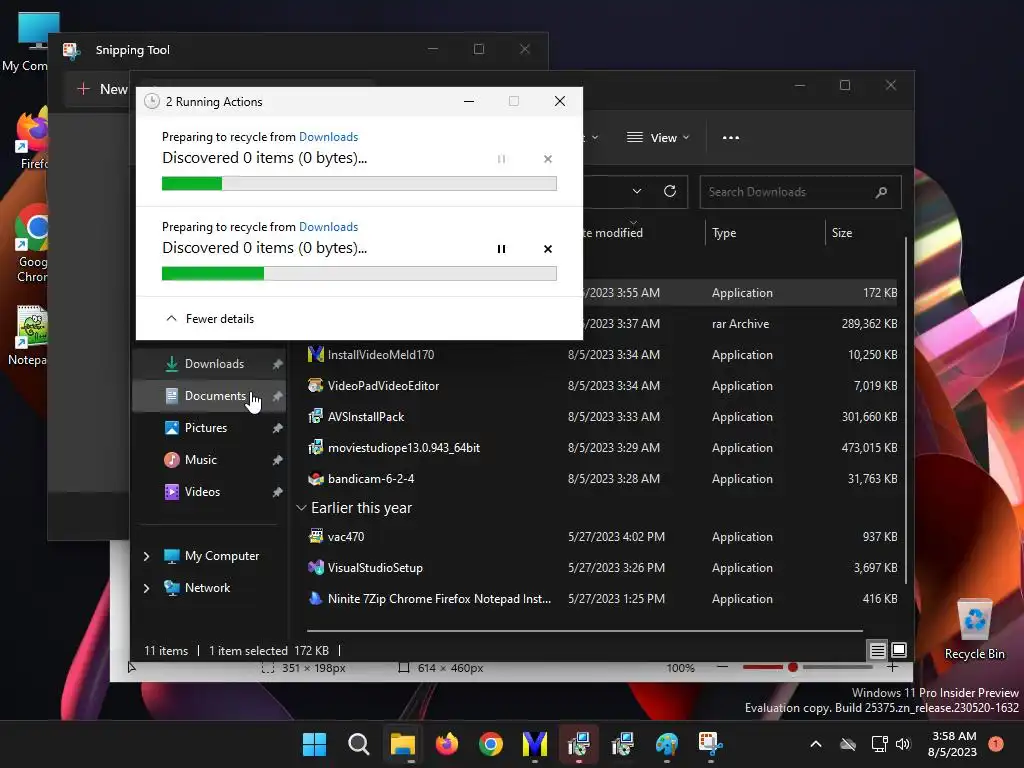Open Snipping Tool taskbar icon
The width and height of the screenshot is (1024, 768).
[711, 744]
